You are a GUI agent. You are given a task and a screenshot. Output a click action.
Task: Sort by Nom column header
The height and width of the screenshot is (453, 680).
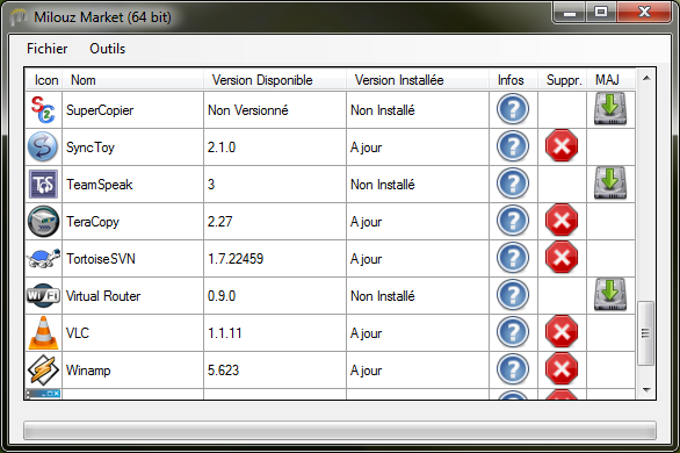point(133,80)
